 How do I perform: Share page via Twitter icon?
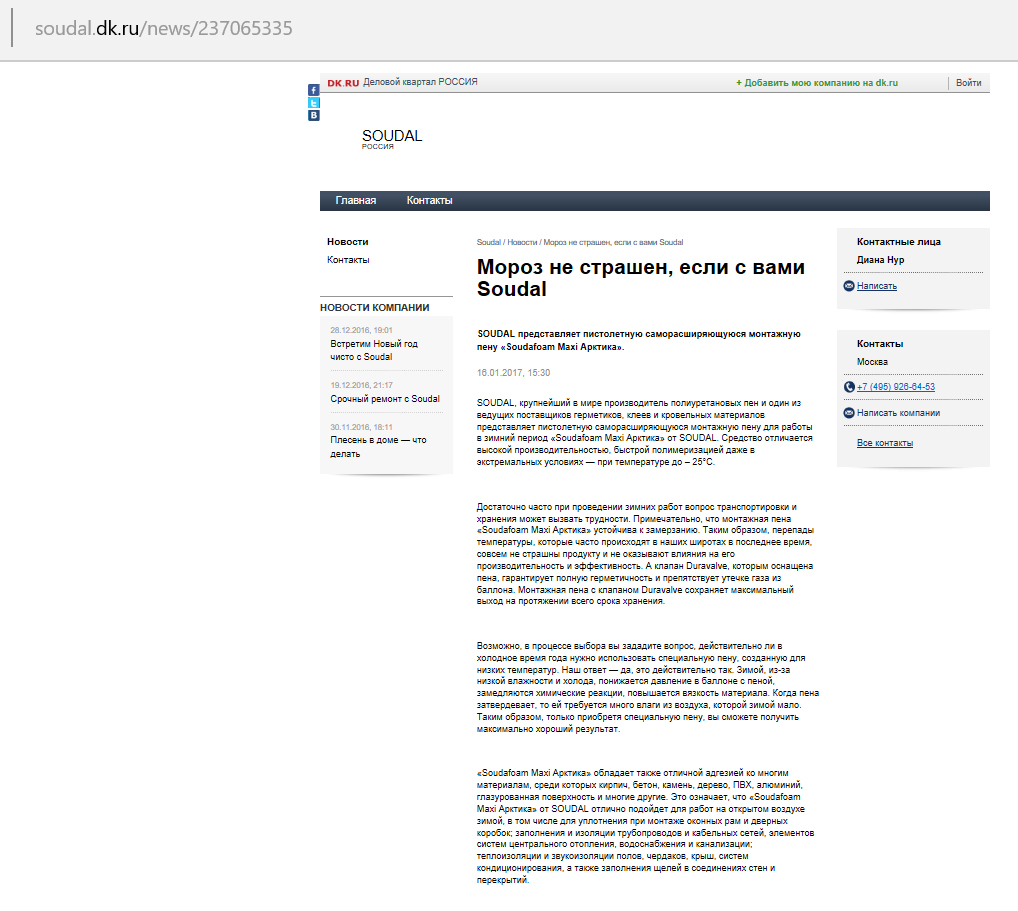click(x=314, y=103)
